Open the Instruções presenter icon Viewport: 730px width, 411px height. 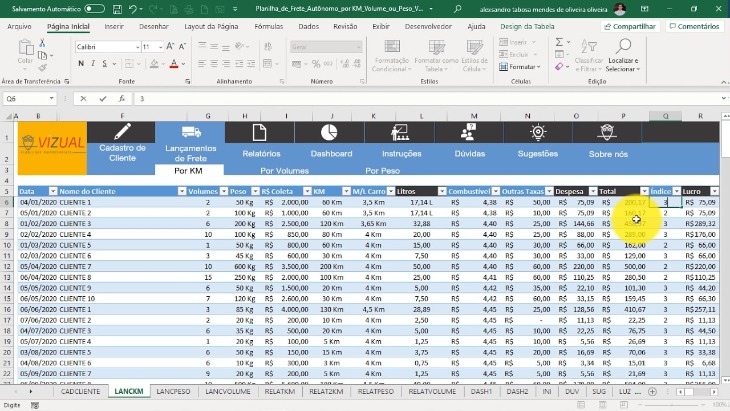pos(399,133)
